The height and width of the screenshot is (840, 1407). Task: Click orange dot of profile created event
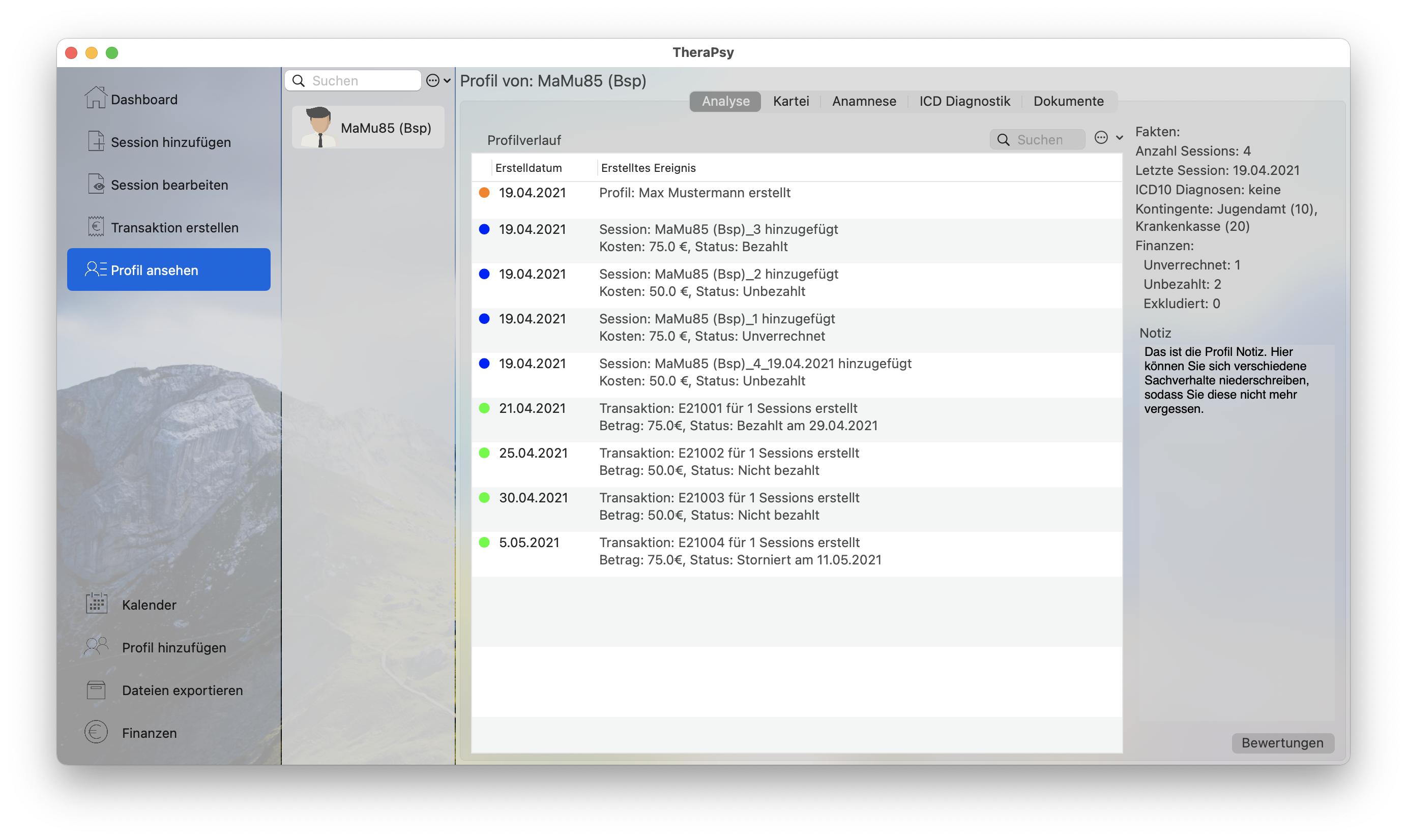click(484, 193)
